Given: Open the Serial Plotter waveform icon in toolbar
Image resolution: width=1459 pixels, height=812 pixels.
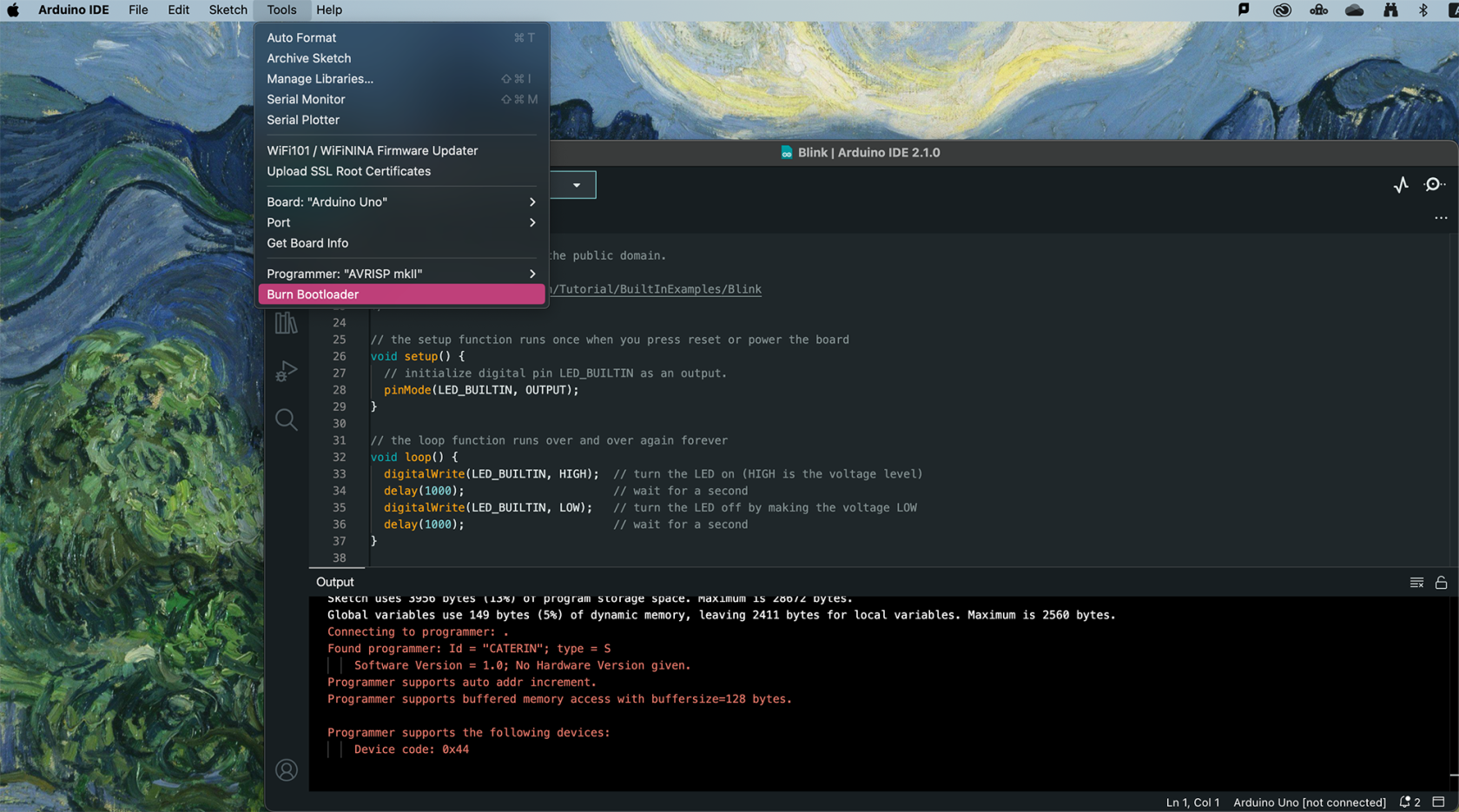Looking at the screenshot, I should (x=1401, y=184).
